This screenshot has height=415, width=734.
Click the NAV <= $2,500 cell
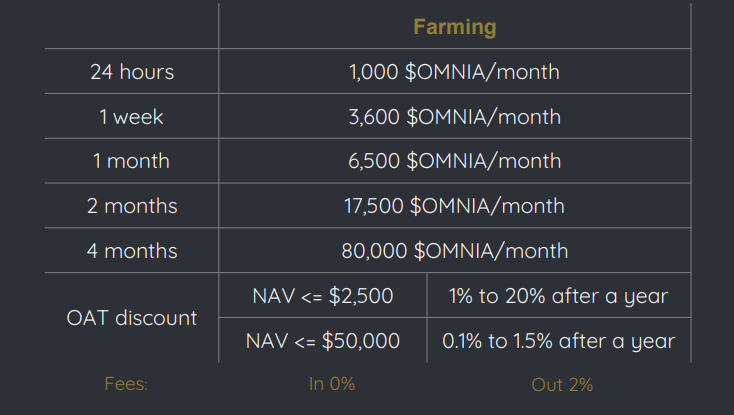click(x=323, y=296)
